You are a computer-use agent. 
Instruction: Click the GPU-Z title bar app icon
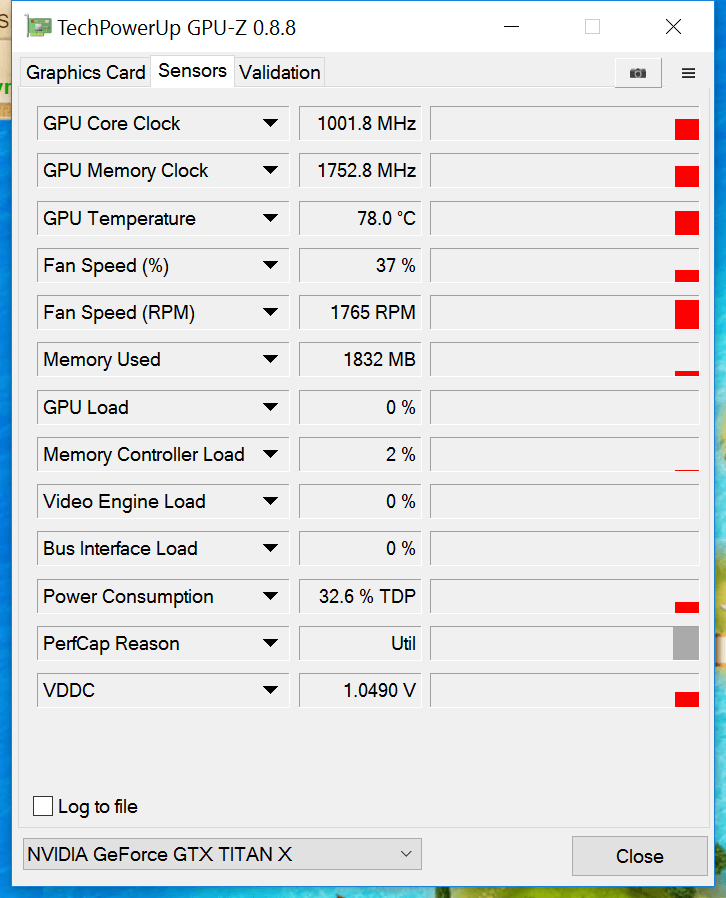point(38,27)
